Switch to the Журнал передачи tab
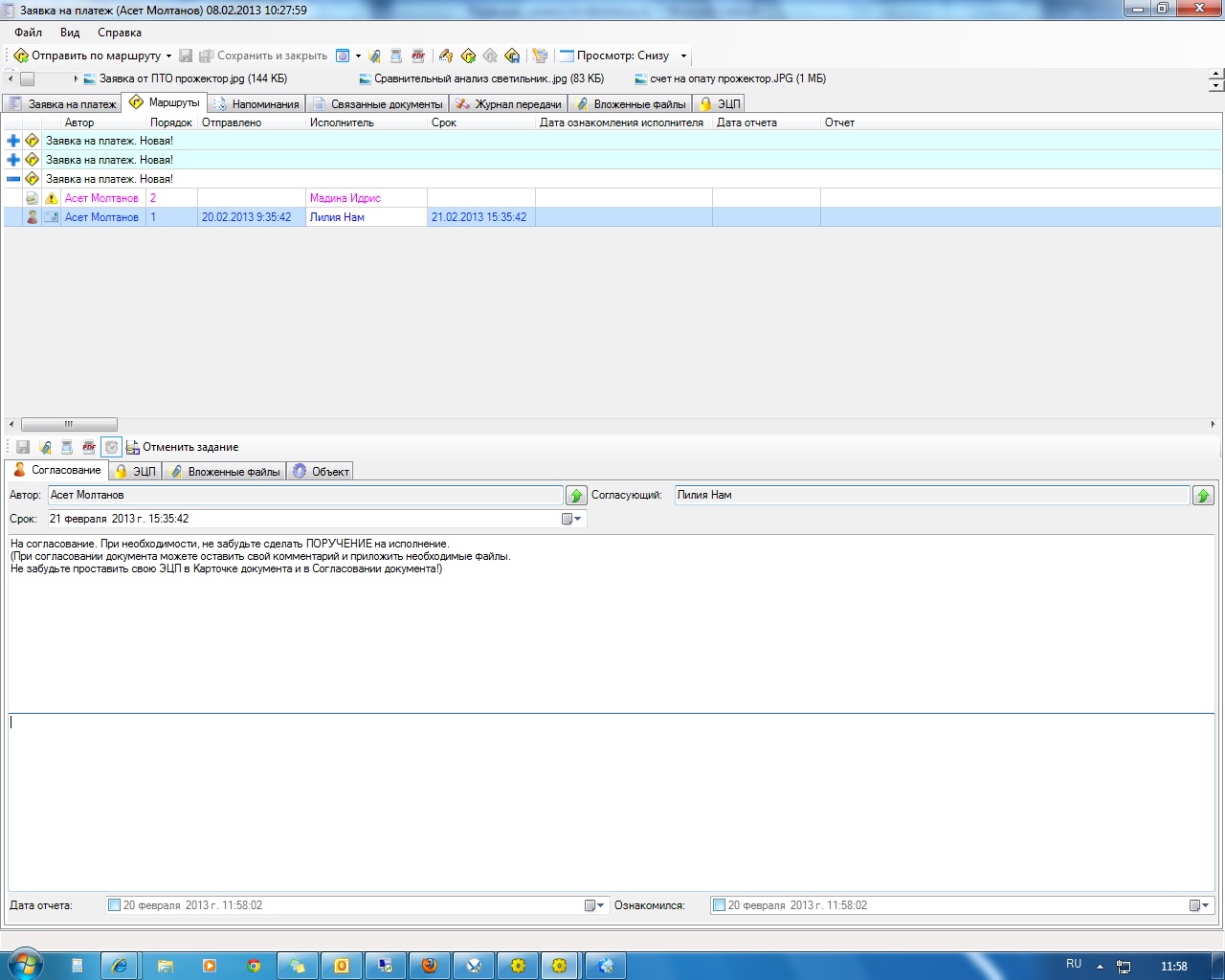1225x980 pixels. (x=509, y=104)
